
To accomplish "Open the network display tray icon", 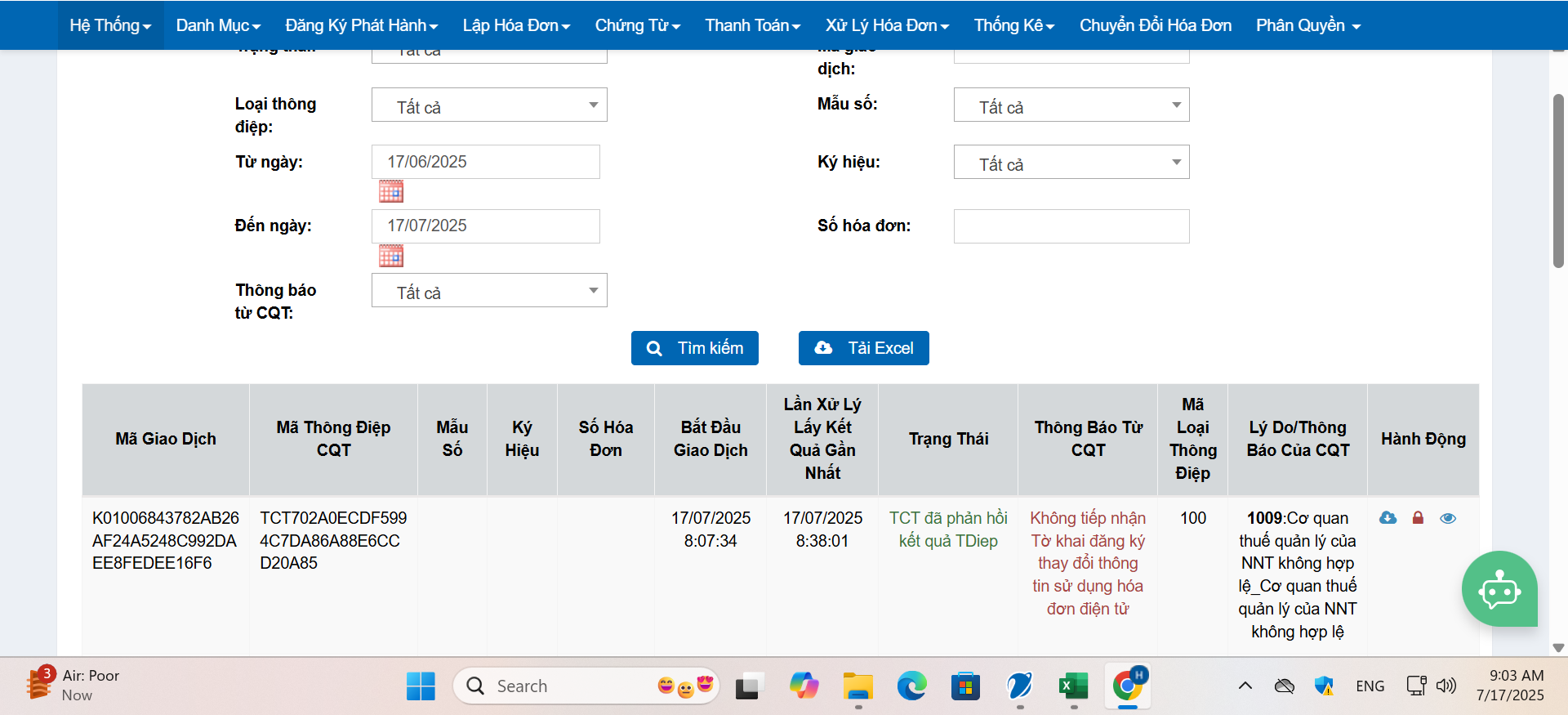I will click(x=1416, y=686).
